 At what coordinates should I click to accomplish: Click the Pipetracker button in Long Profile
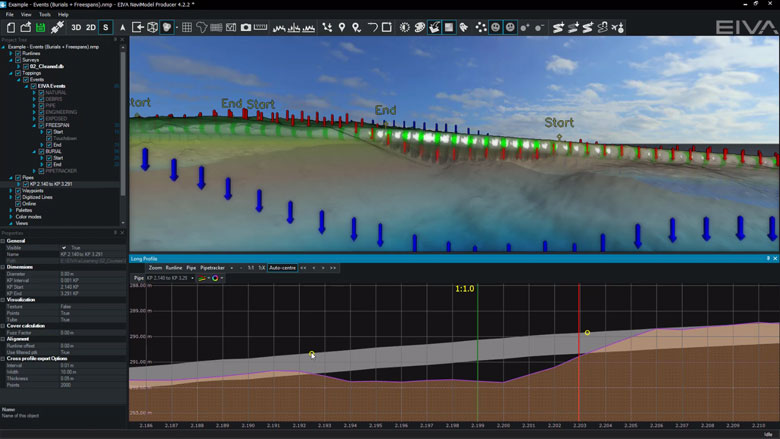pyautogui.click(x=212, y=268)
